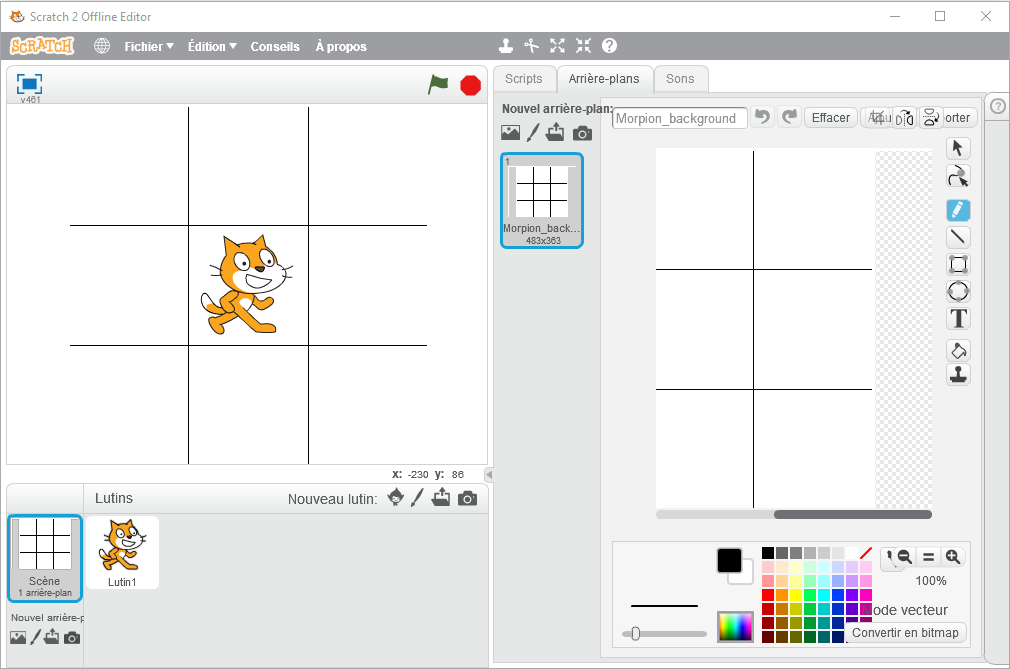This screenshot has width=1010, height=669.
Task: Open the Sons tab
Action: click(x=680, y=79)
